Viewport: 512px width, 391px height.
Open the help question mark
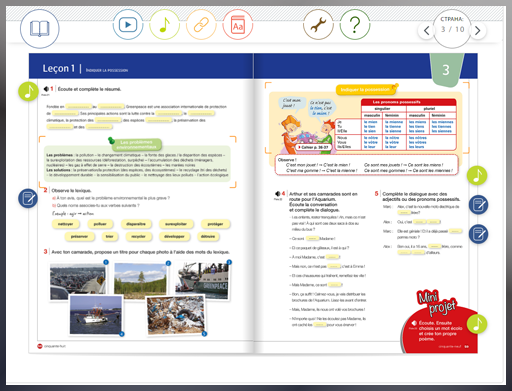coord(355,25)
